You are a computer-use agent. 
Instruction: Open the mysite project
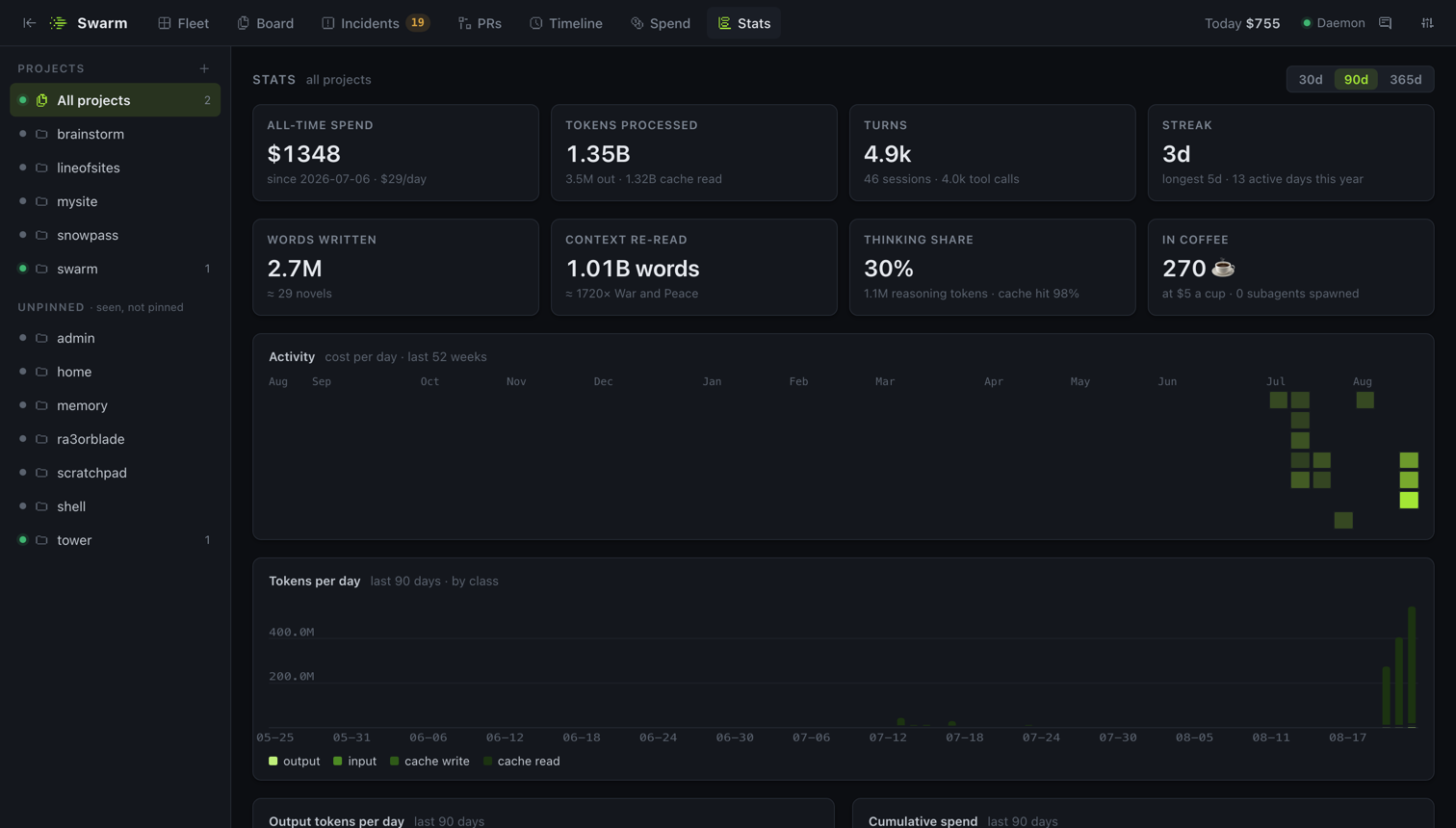(116, 201)
